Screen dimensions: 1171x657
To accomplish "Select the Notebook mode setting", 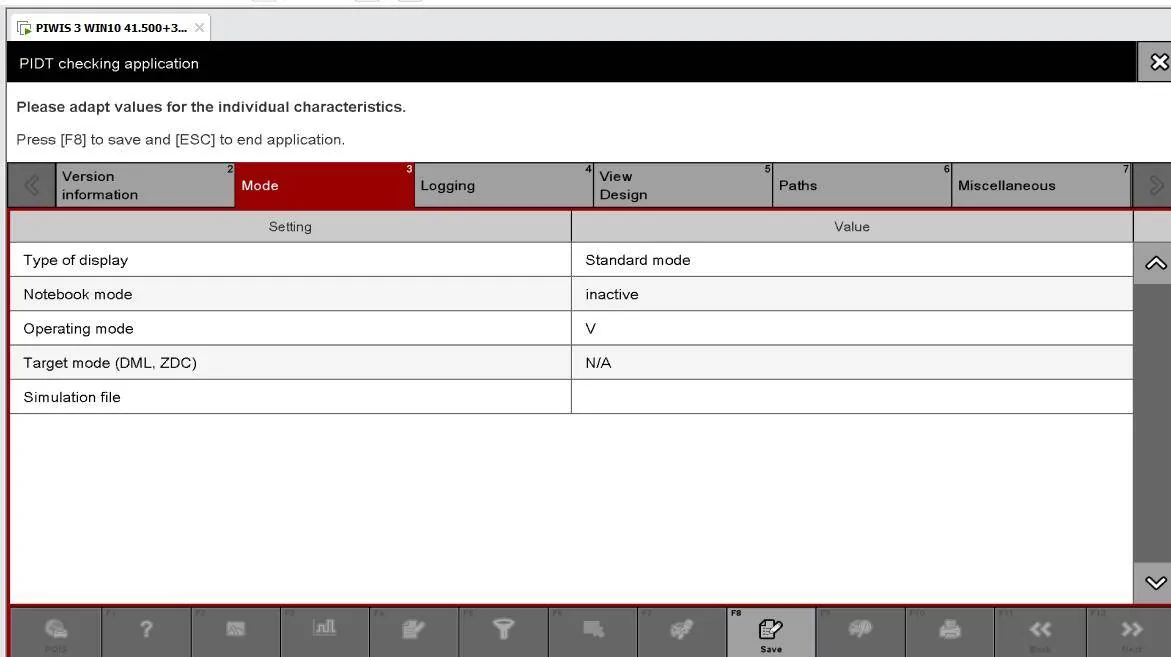I will (x=291, y=294).
